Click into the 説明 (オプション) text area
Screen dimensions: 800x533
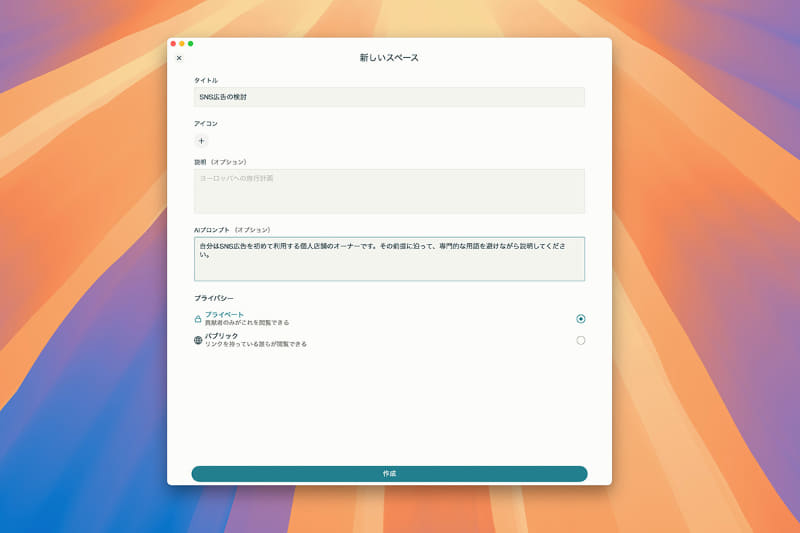pyautogui.click(x=389, y=191)
